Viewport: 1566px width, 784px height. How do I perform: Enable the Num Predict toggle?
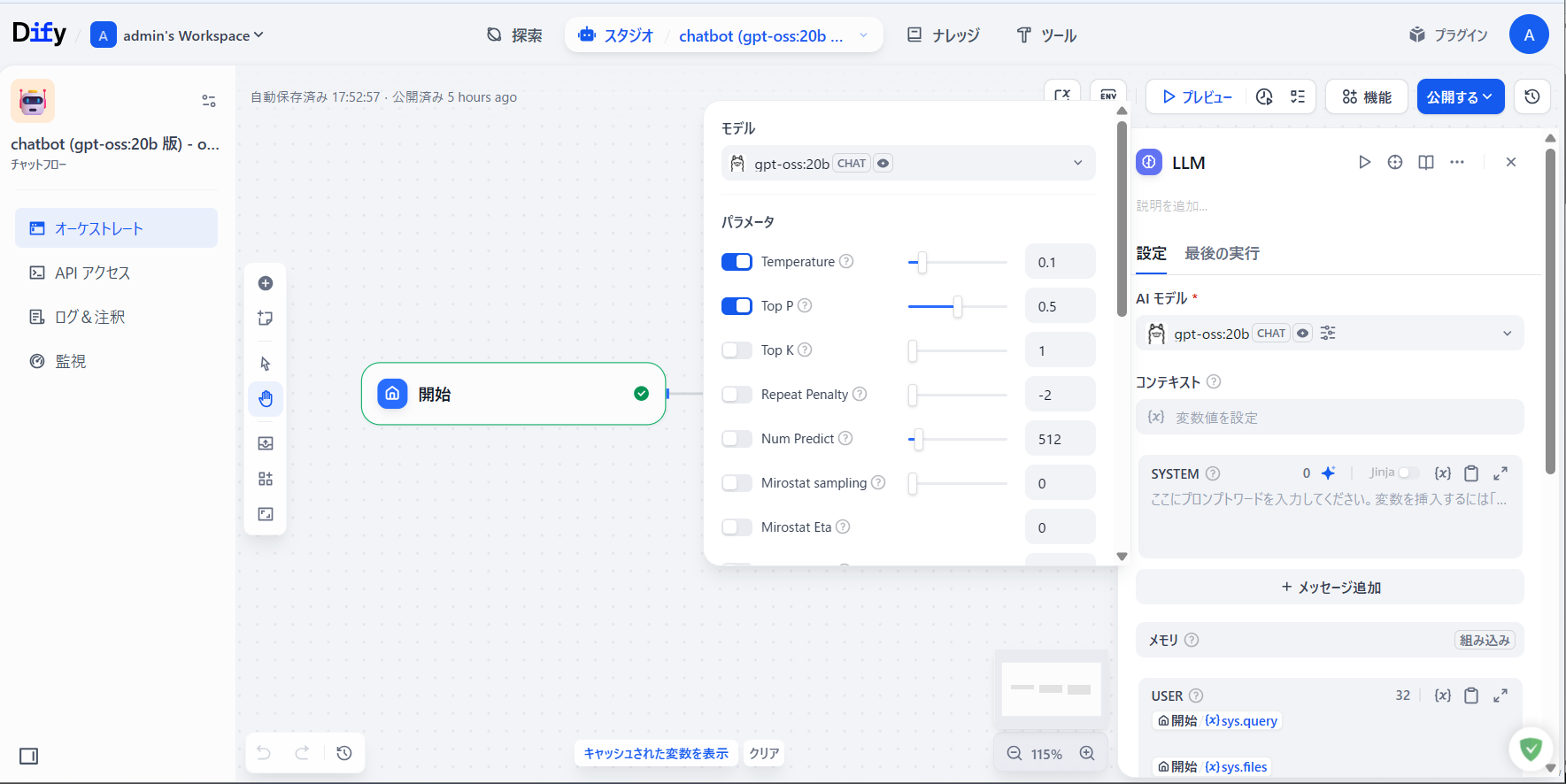(x=737, y=439)
